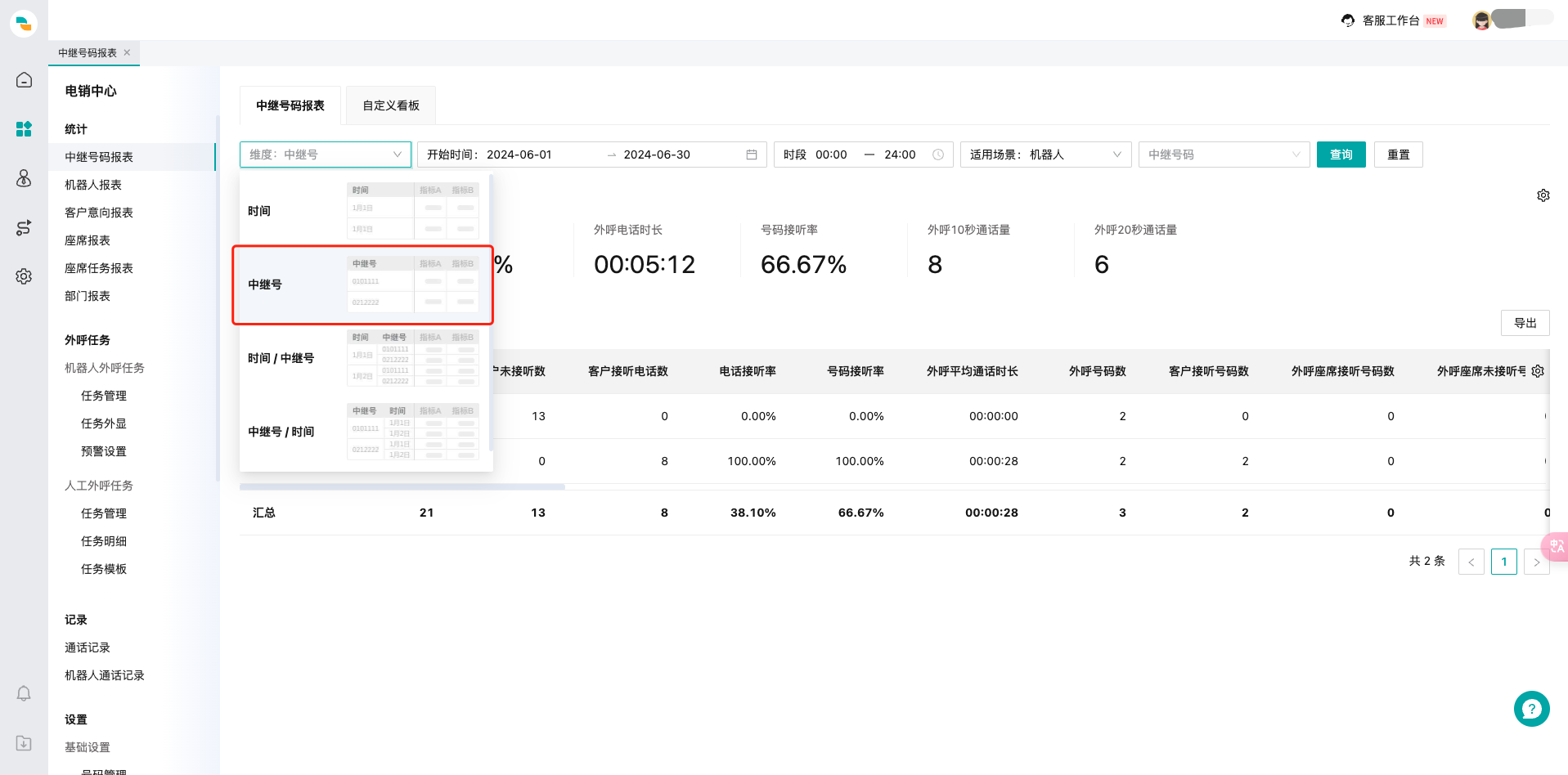Open the dashboard apps icon in left rail
Screen dimensions: 1568x775
tap(24, 129)
